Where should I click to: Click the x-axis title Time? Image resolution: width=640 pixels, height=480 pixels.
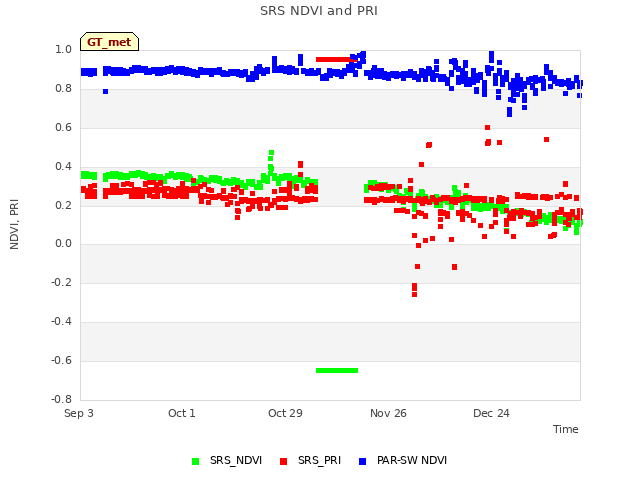click(x=565, y=429)
